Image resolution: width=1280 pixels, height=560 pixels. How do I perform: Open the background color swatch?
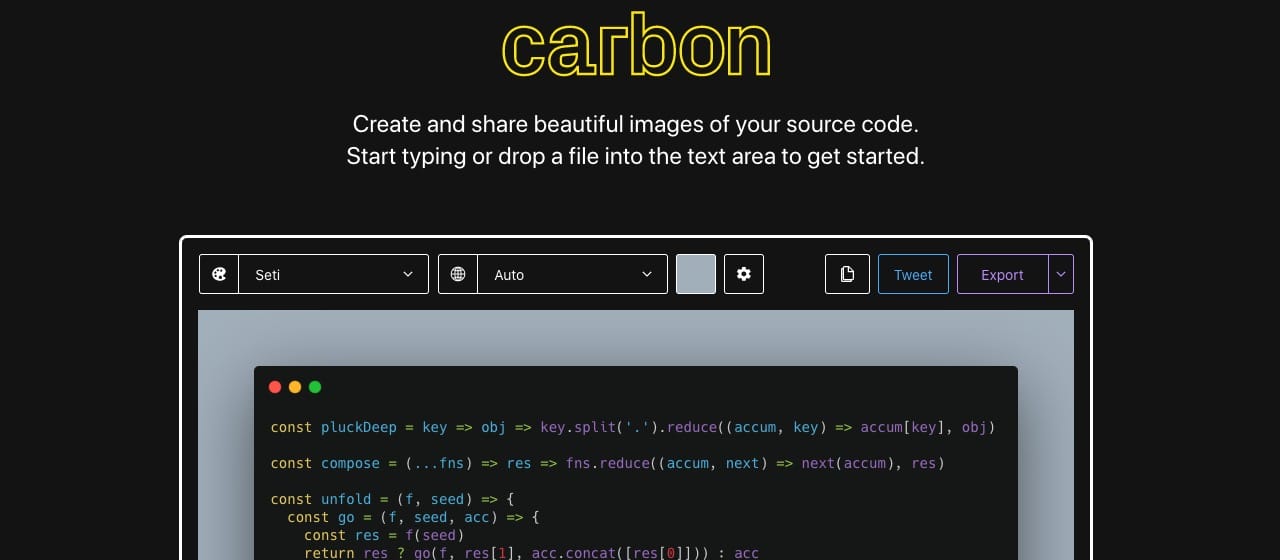pos(696,274)
